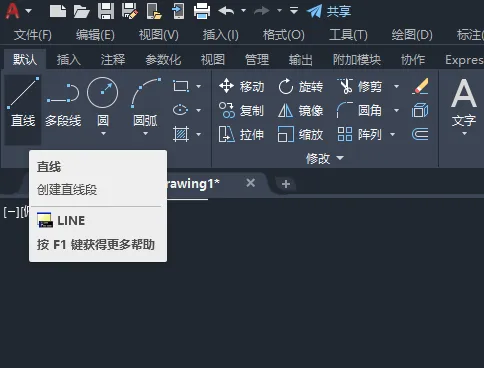The width and height of the screenshot is (484, 368).
Task: Click the 阵列 array tool
Action: point(360,134)
